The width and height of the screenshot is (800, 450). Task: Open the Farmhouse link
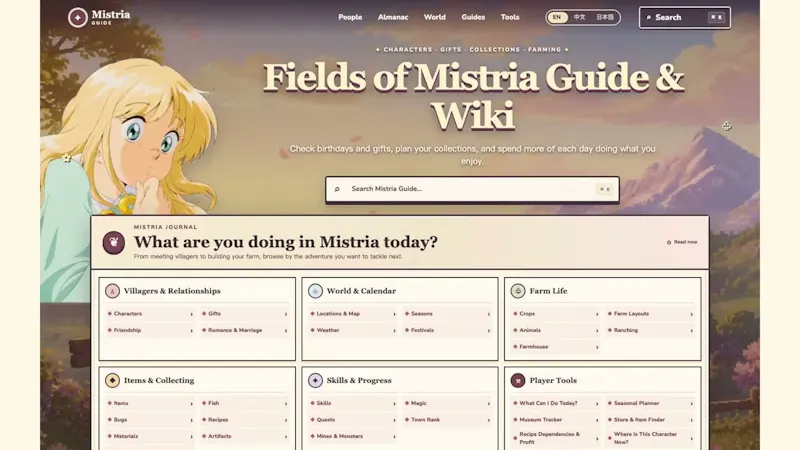coord(556,347)
